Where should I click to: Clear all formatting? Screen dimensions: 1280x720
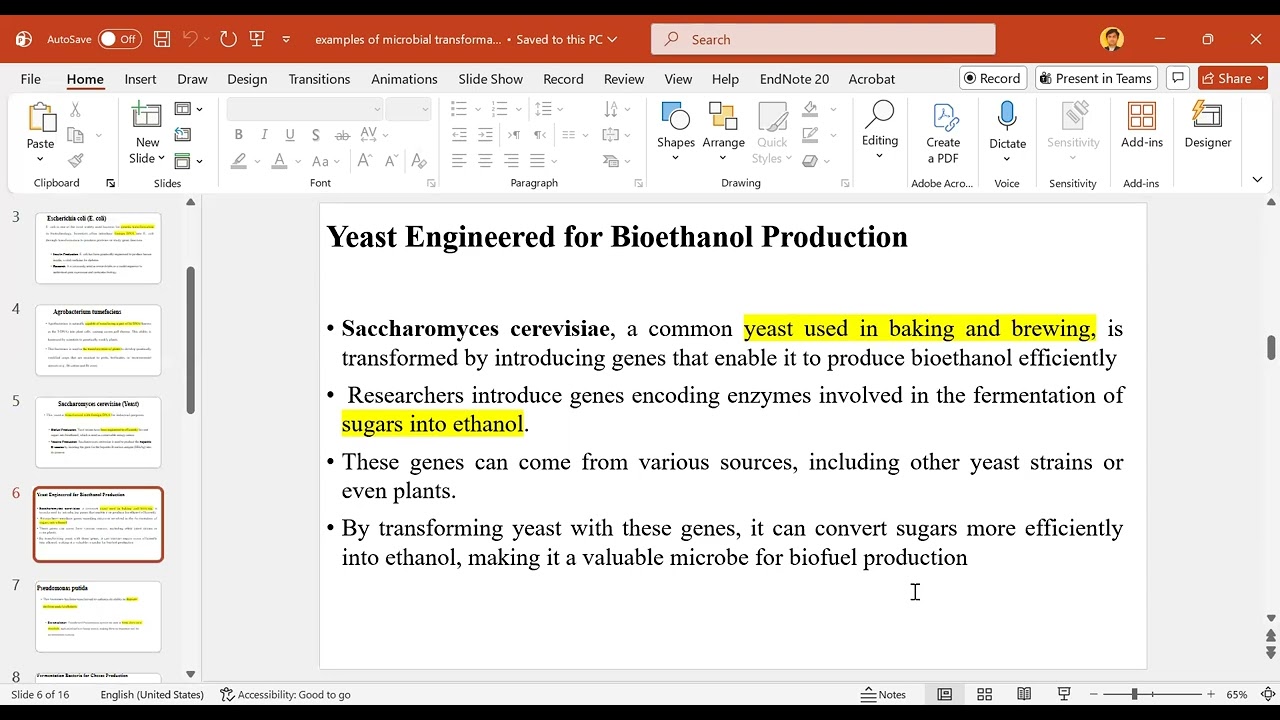coord(419,161)
